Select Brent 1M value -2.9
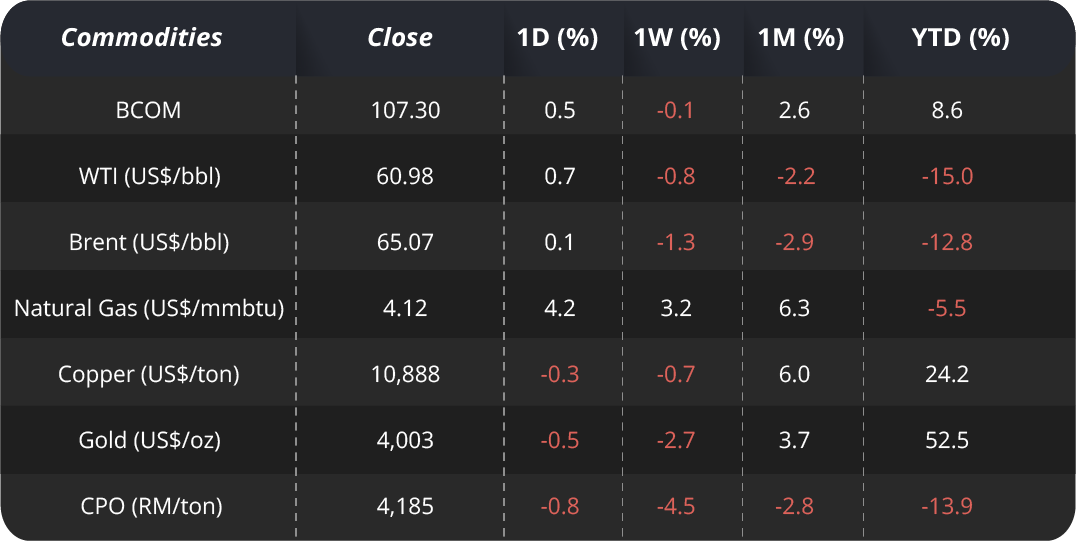 point(796,242)
